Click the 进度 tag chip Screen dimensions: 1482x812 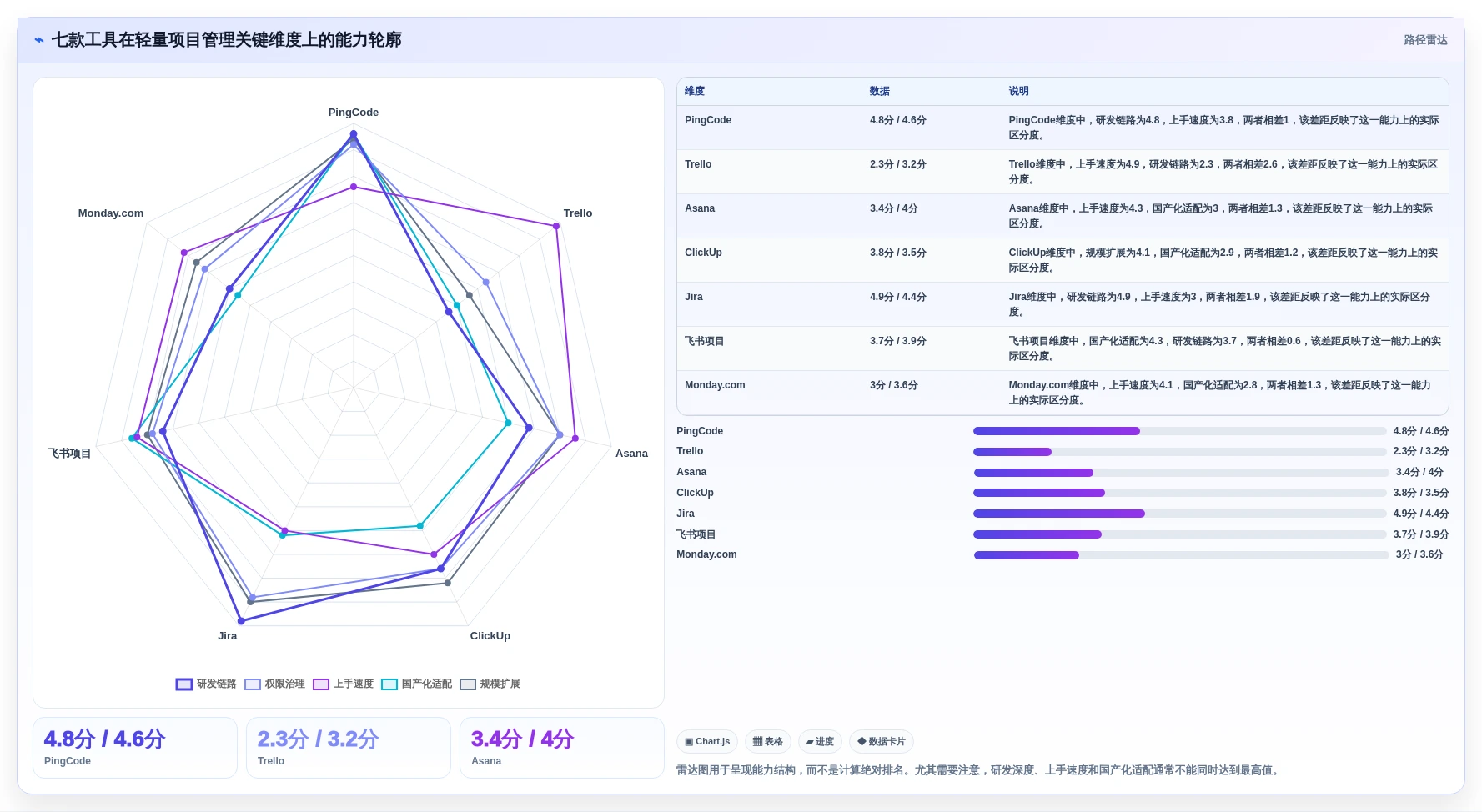(x=820, y=742)
